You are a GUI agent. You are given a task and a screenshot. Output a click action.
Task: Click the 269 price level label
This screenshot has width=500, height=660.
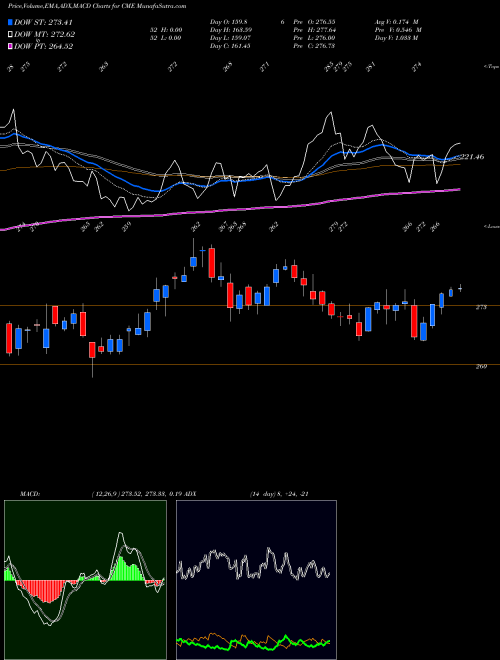pos(481,367)
